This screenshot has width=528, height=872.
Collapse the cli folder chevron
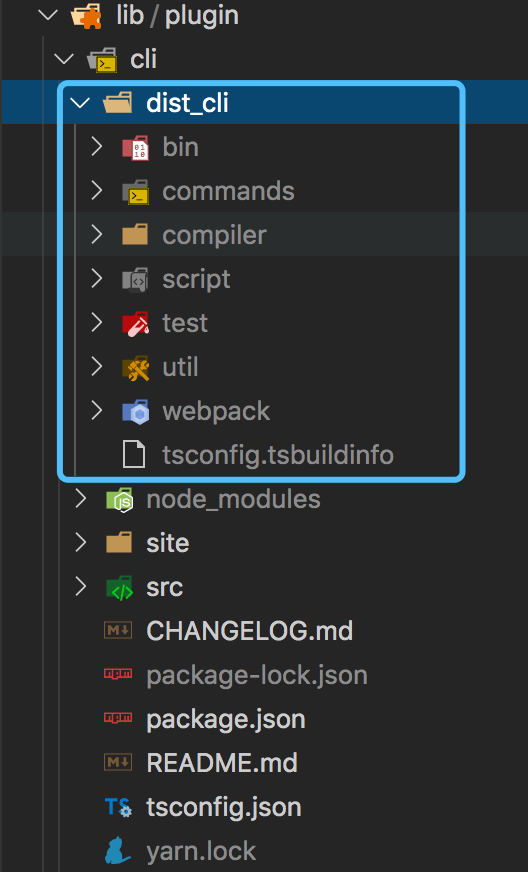pos(64,58)
